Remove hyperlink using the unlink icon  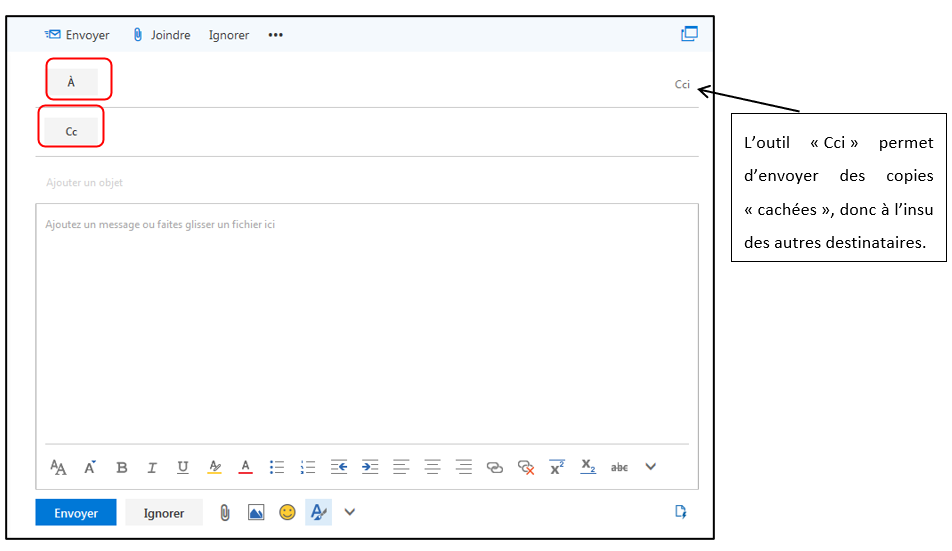coord(526,467)
